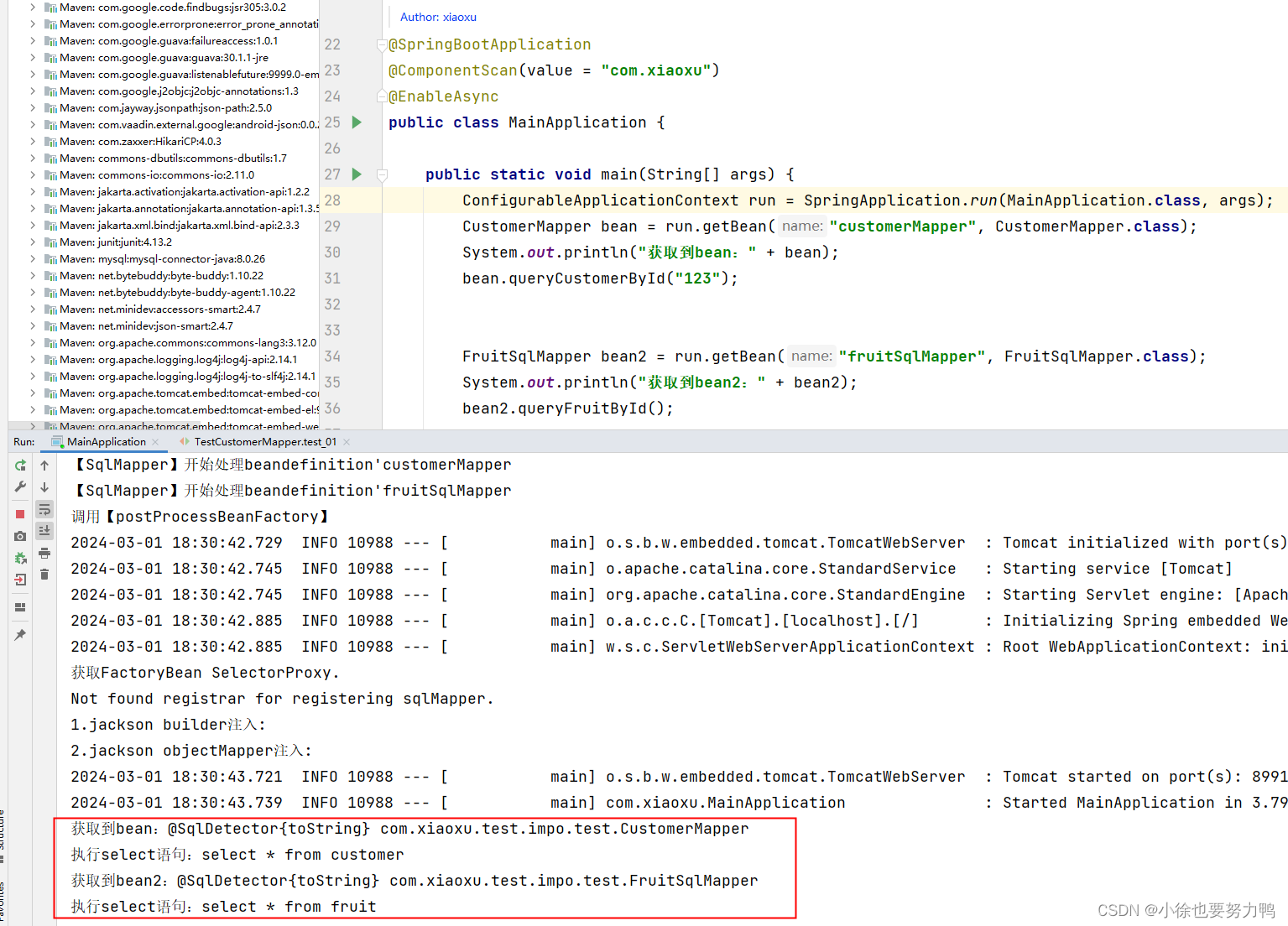The height and width of the screenshot is (926, 1288).
Task: Expand the Maven guava:30.1.1-jre node
Action: (33, 58)
